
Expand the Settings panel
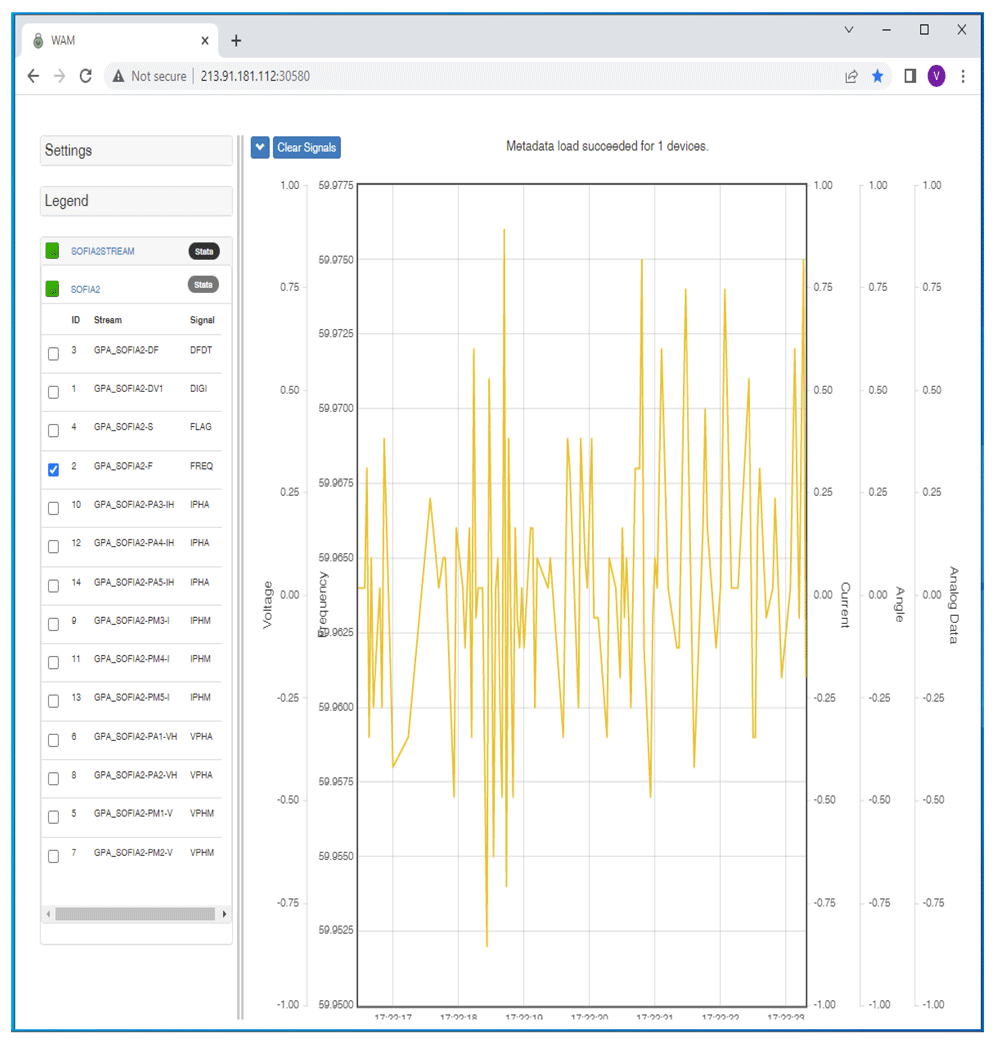[136, 151]
